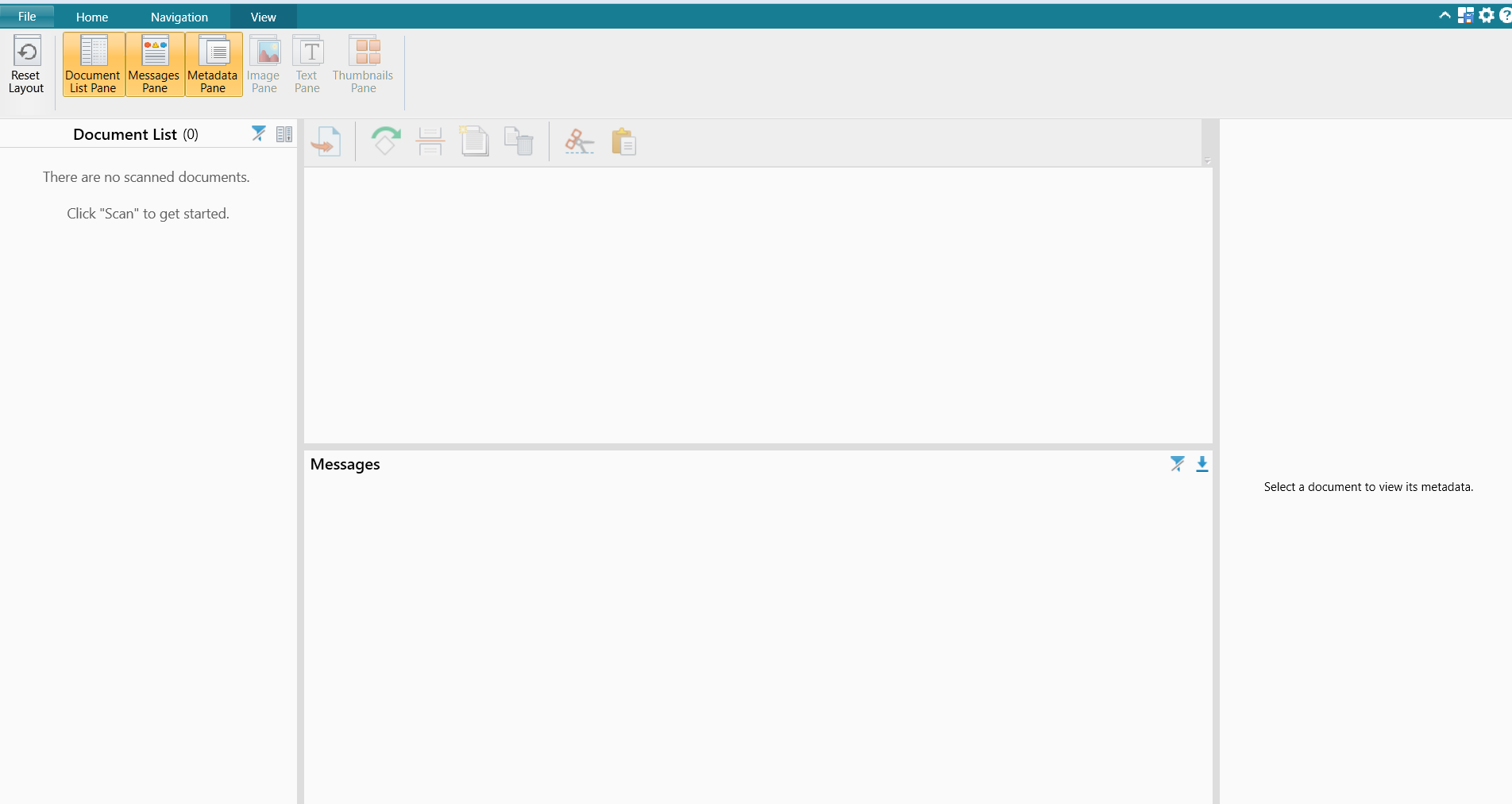Toggle the Text Pane button

click(x=307, y=65)
